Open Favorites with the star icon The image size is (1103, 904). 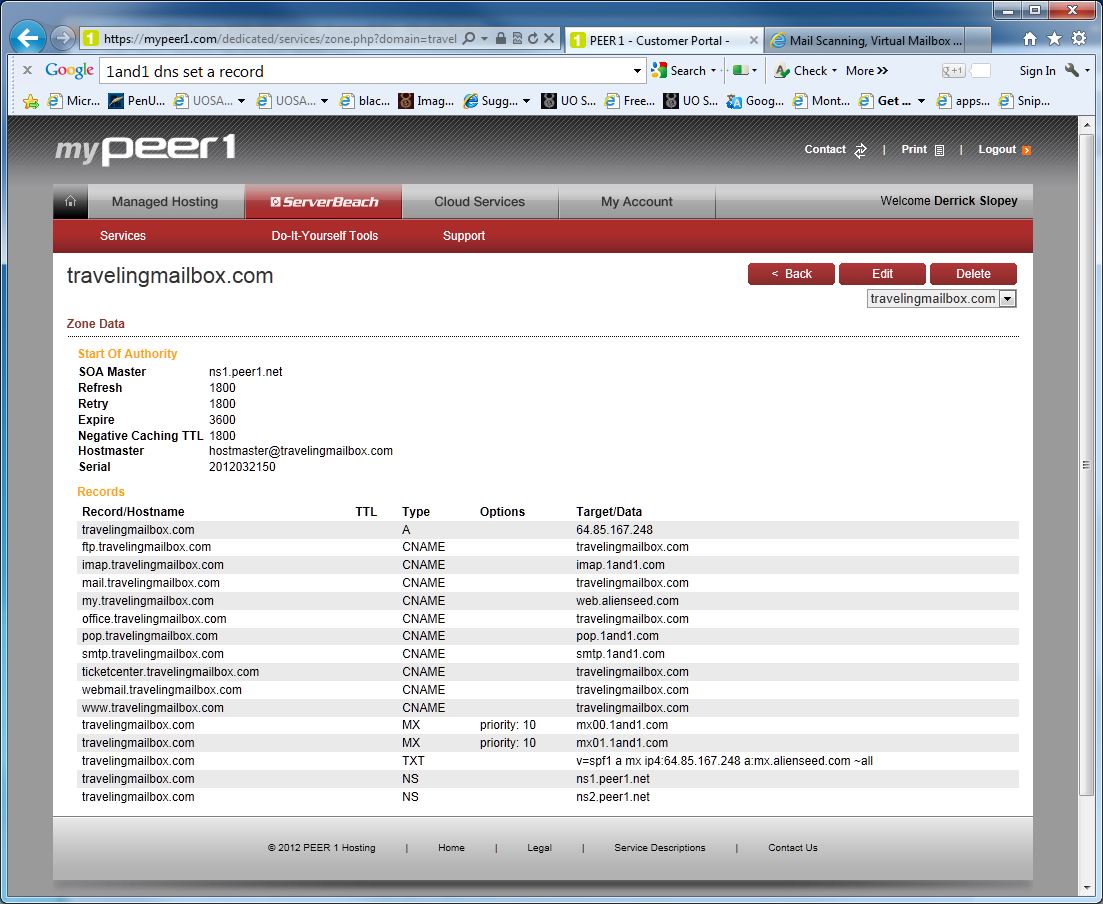(x=1054, y=39)
